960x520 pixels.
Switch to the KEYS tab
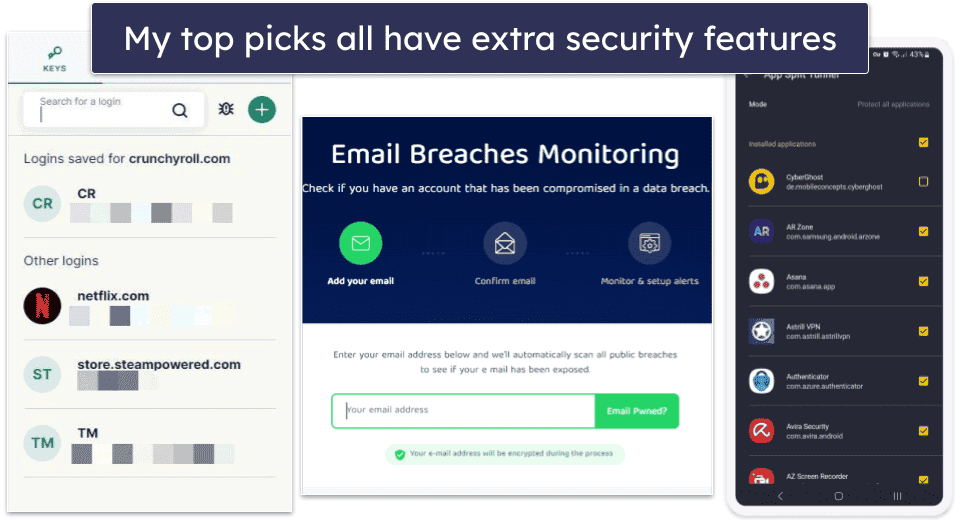pyautogui.click(x=54, y=59)
